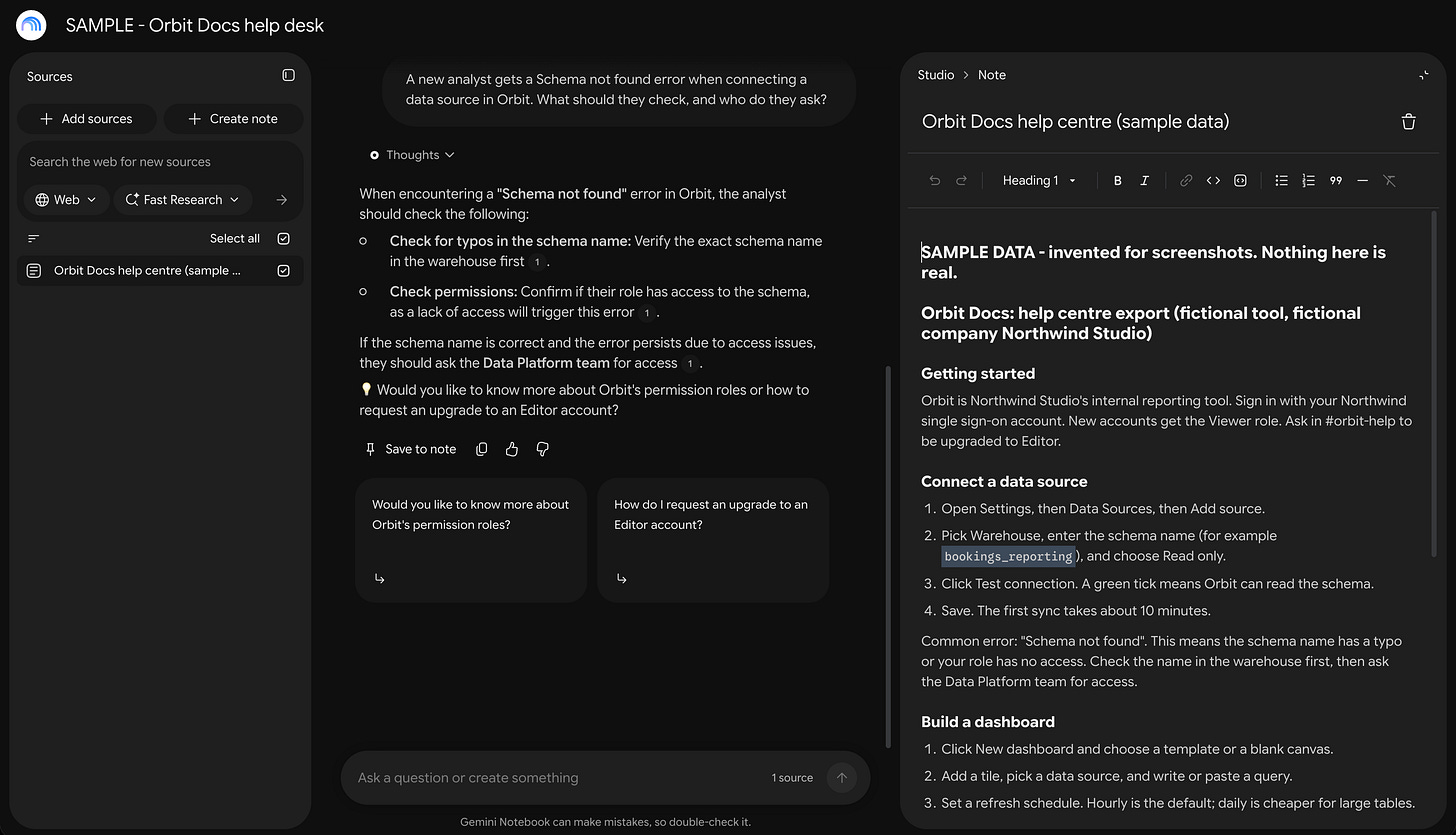
Task: Click the note title Orbit Docs help centre
Action: (1075, 122)
